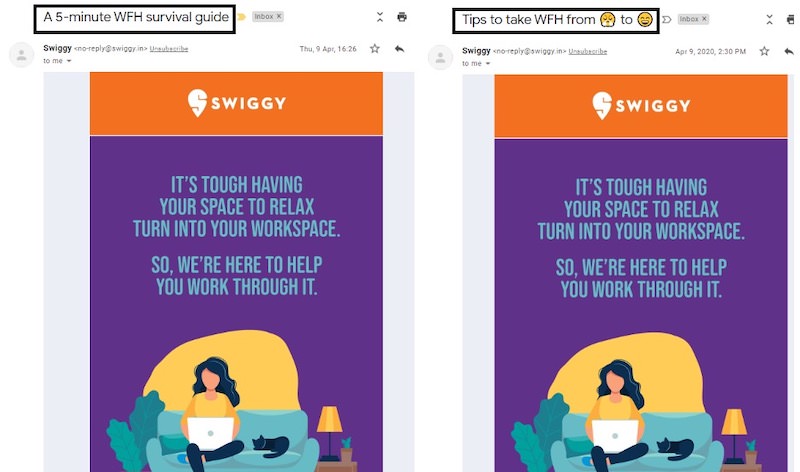
Task: Collapse all in left email thread
Action: click(380, 17)
